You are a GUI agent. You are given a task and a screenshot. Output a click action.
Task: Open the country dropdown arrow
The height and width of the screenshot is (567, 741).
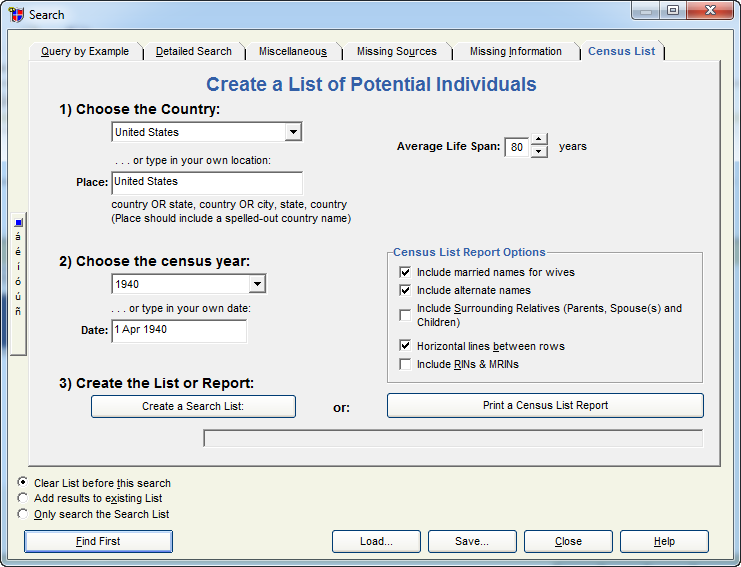[293, 132]
